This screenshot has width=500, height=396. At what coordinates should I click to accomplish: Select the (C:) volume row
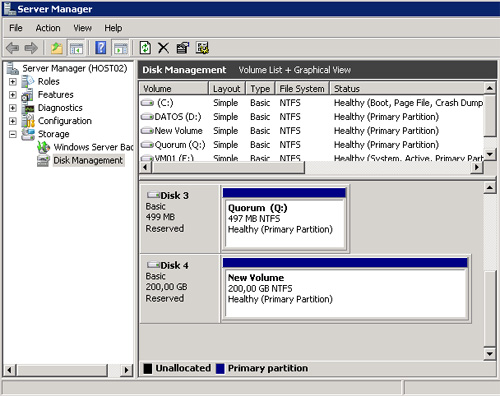pos(311,103)
